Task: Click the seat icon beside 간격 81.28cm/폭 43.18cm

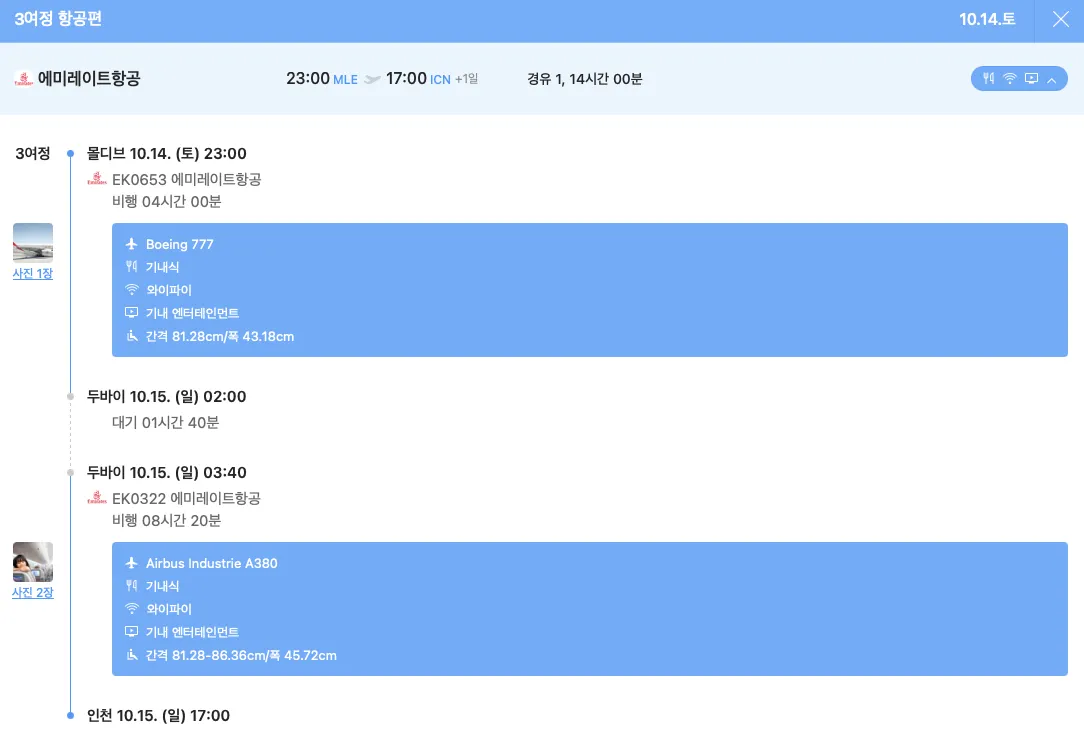Action: click(132, 336)
